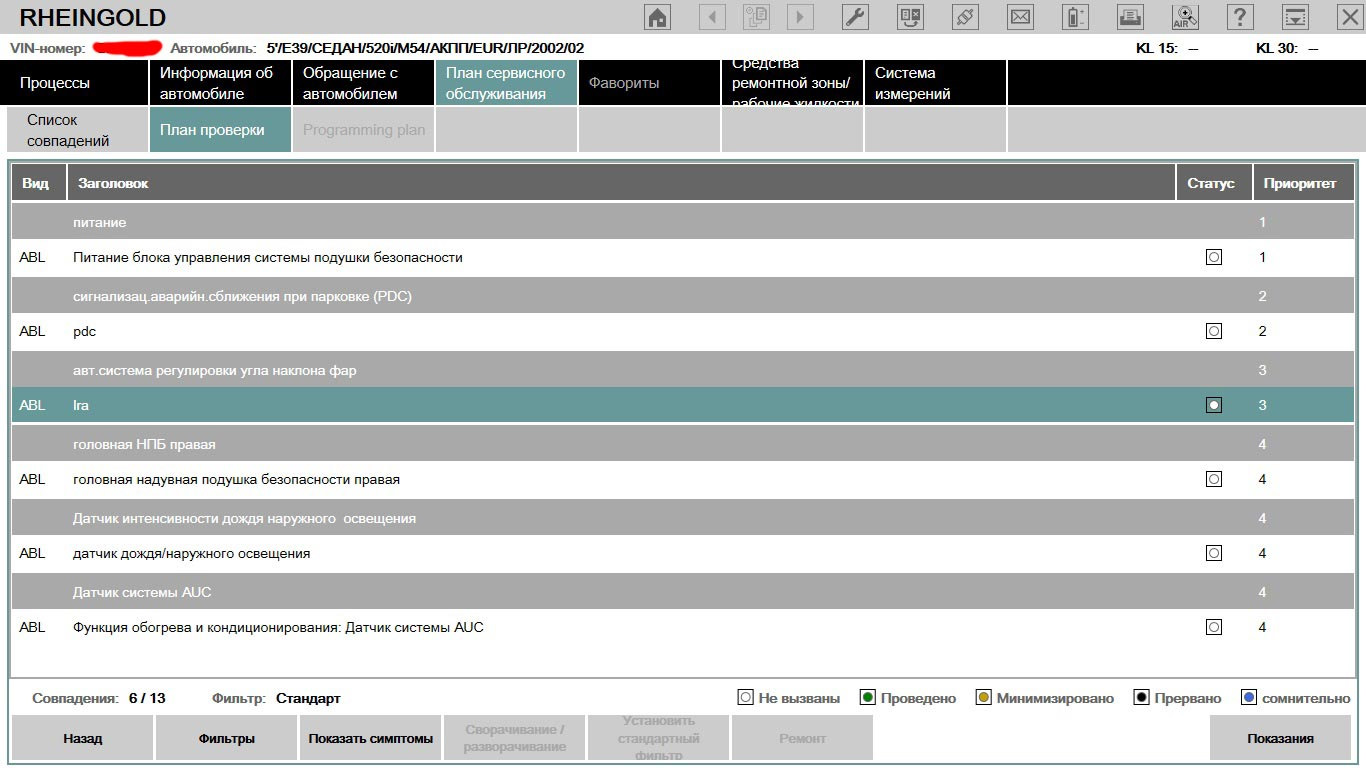Image resolution: width=1366 pixels, height=768 pixels.
Task: Open Обращение с автомобилем tab
Action: [363, 83]
